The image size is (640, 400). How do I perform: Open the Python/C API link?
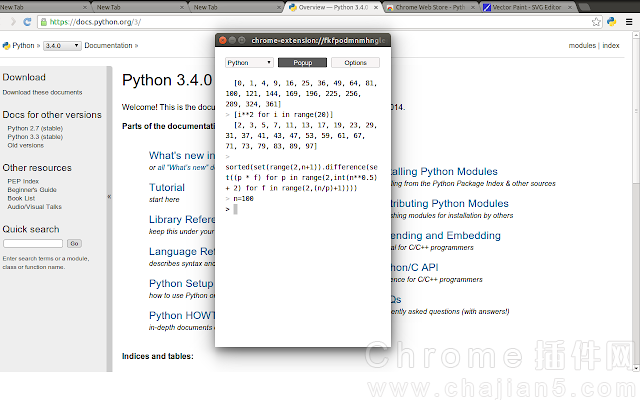(x=415, y=267)
